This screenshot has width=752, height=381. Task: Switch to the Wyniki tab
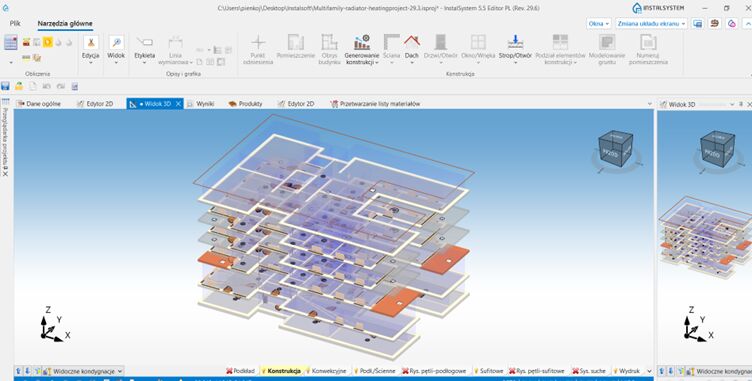(x=201, y=104)
